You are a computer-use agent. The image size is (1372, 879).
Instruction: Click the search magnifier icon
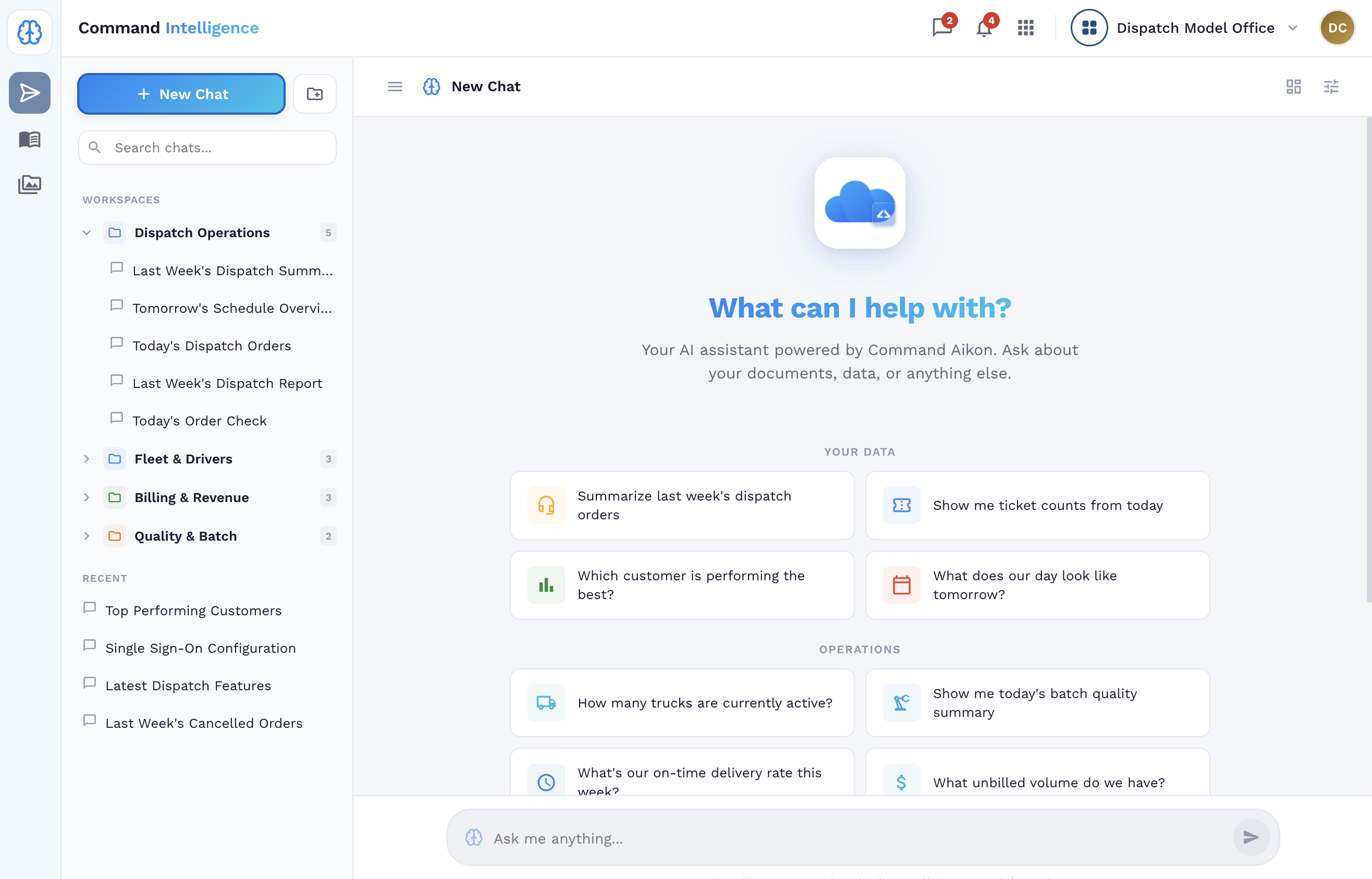tap(95, 148)
